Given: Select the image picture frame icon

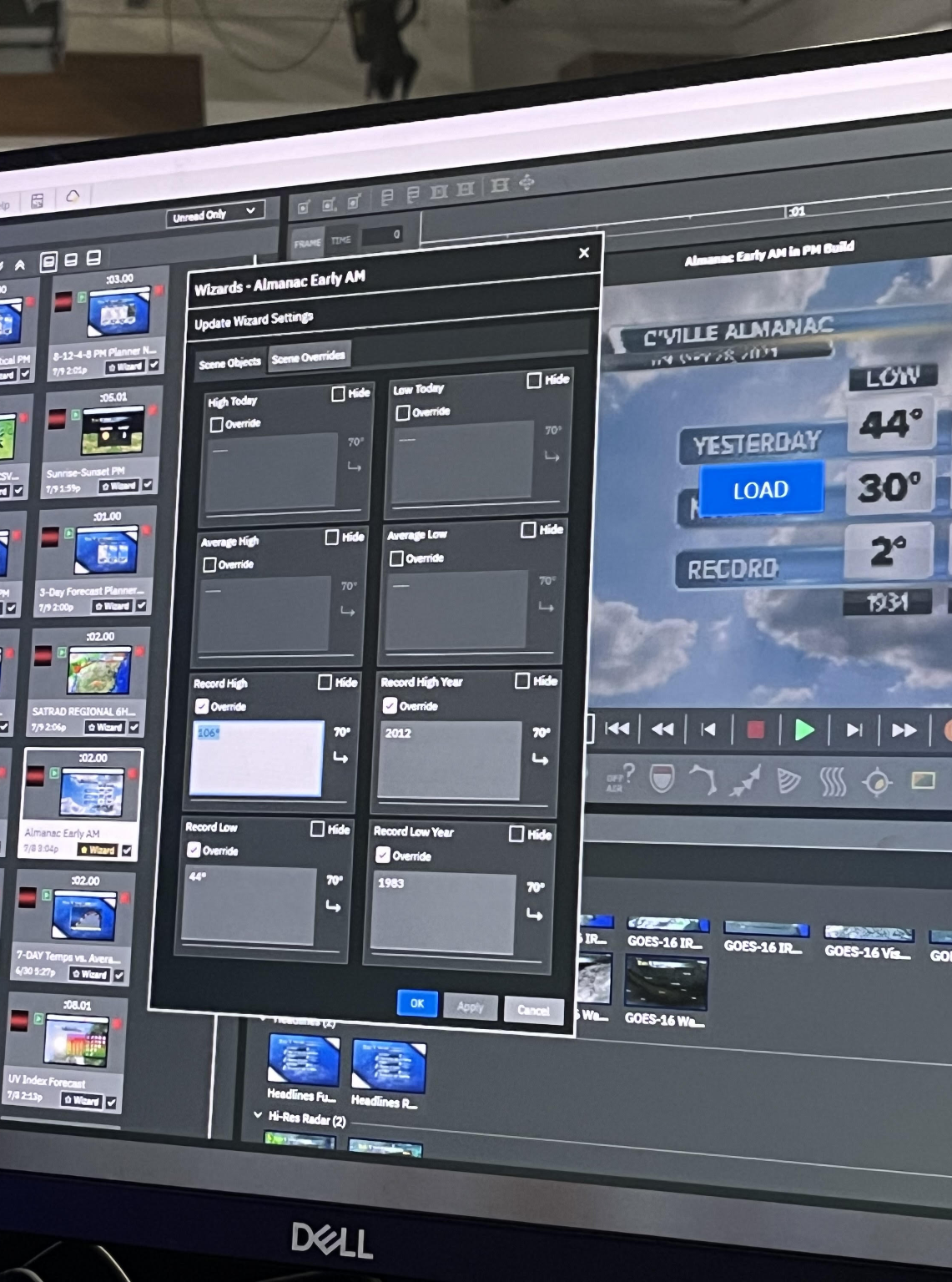Looking at the screenshot, I should point(923,781).
